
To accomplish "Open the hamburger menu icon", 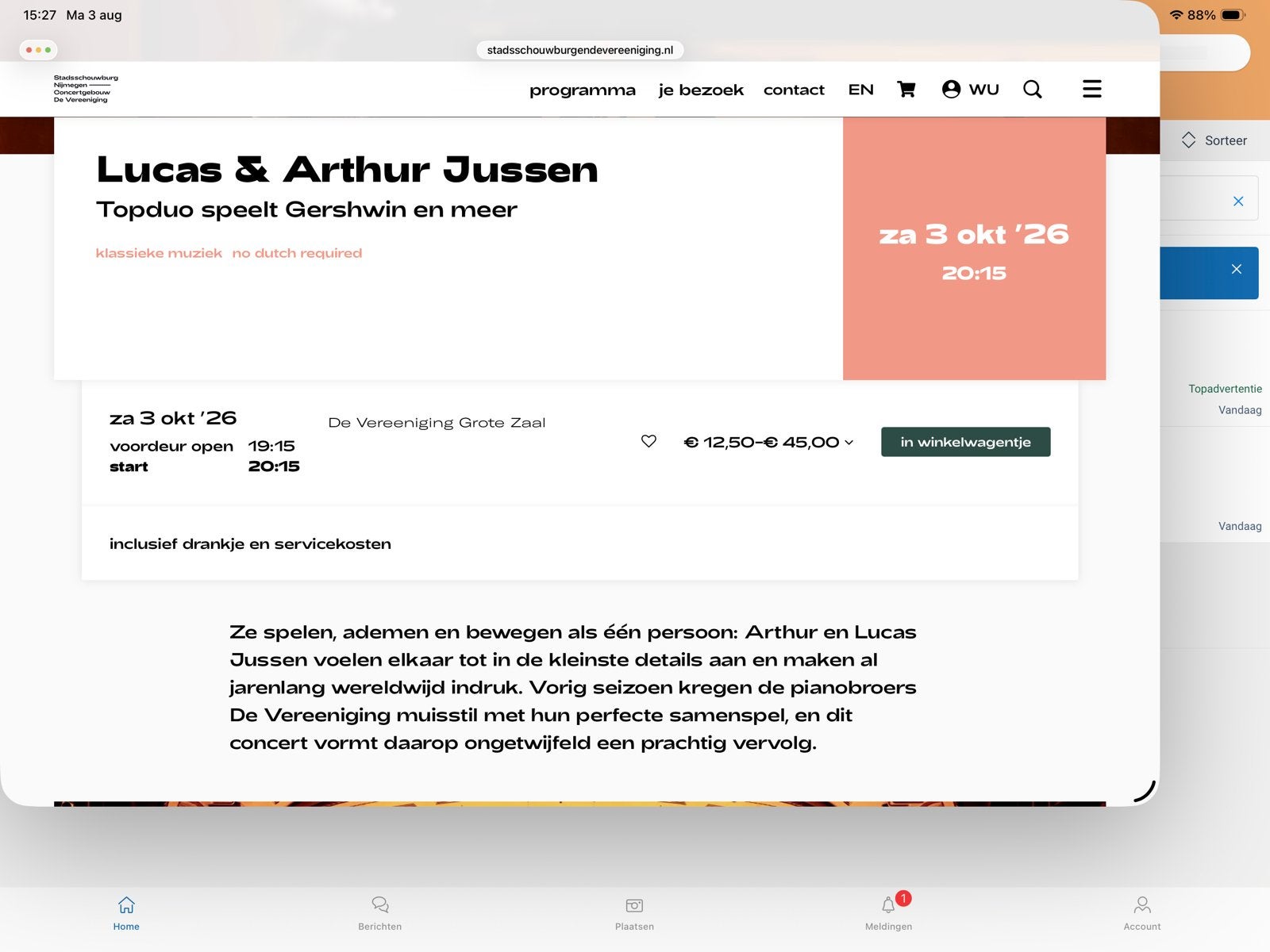I will tap(1092, 89).
